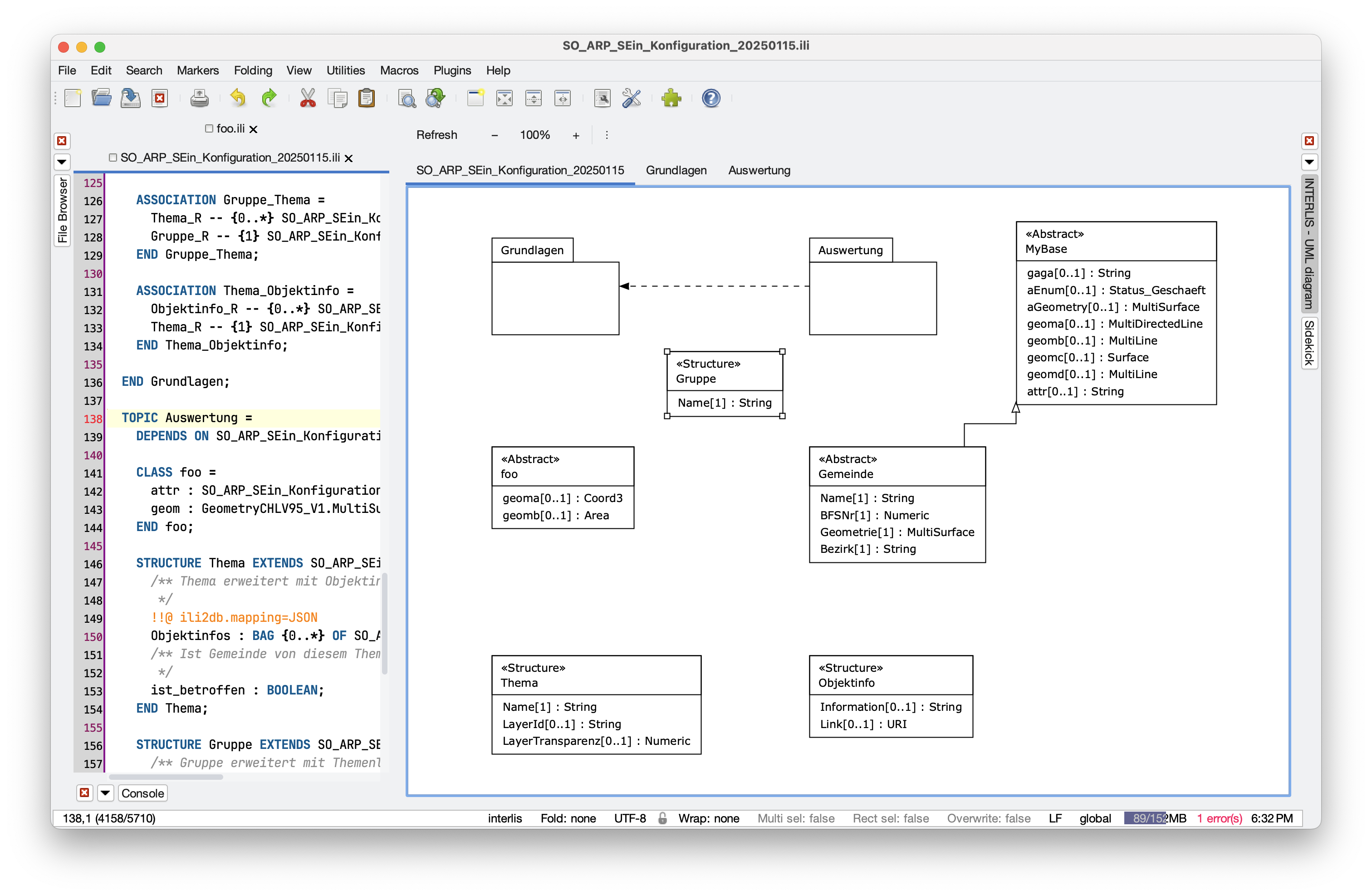Close the bottom Console dock area

tap(84, 793)
